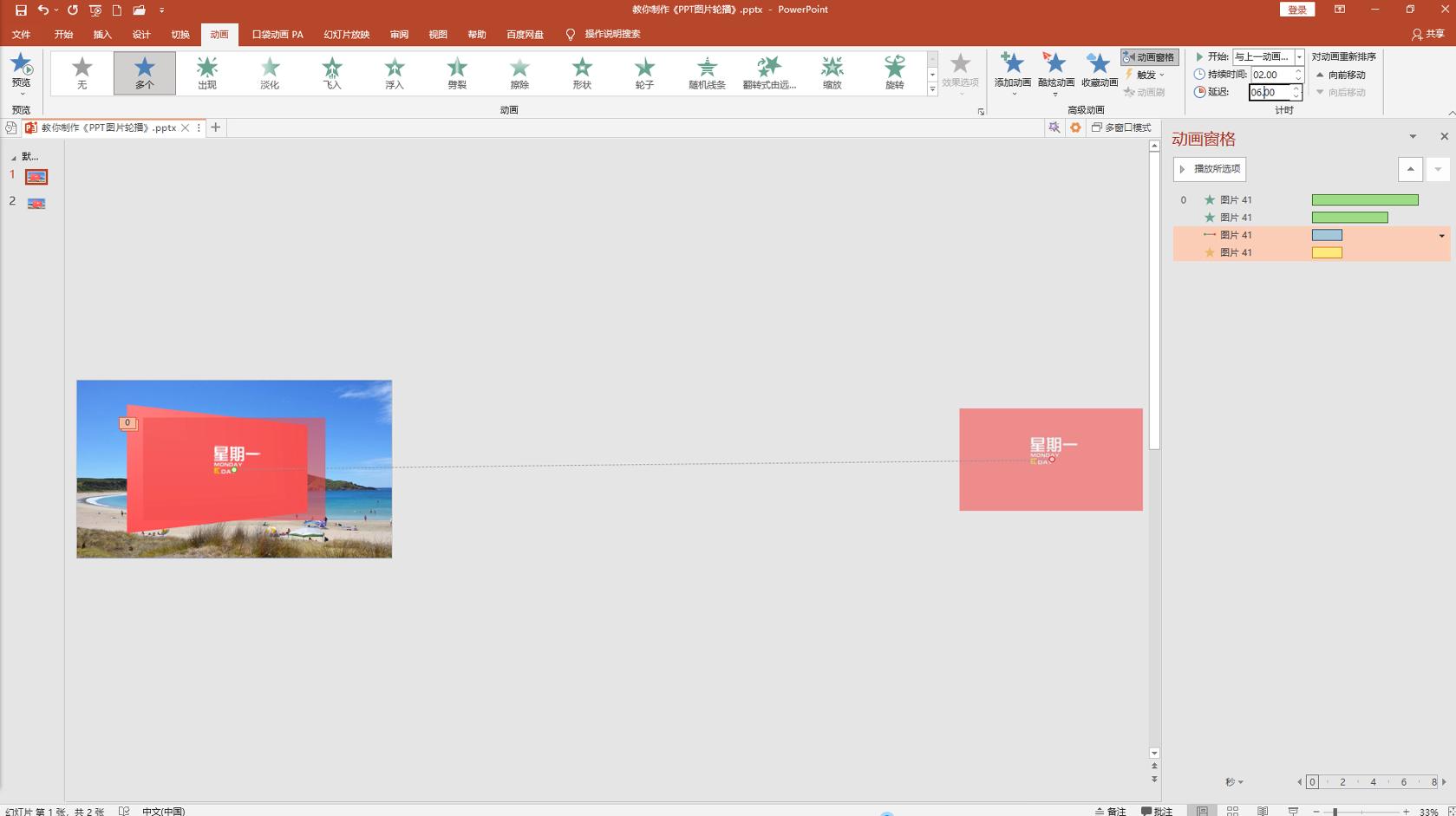The height and width of the screenshot is (816, 1456).
Task: Set animation to 无 (None)
Action: 82,73
